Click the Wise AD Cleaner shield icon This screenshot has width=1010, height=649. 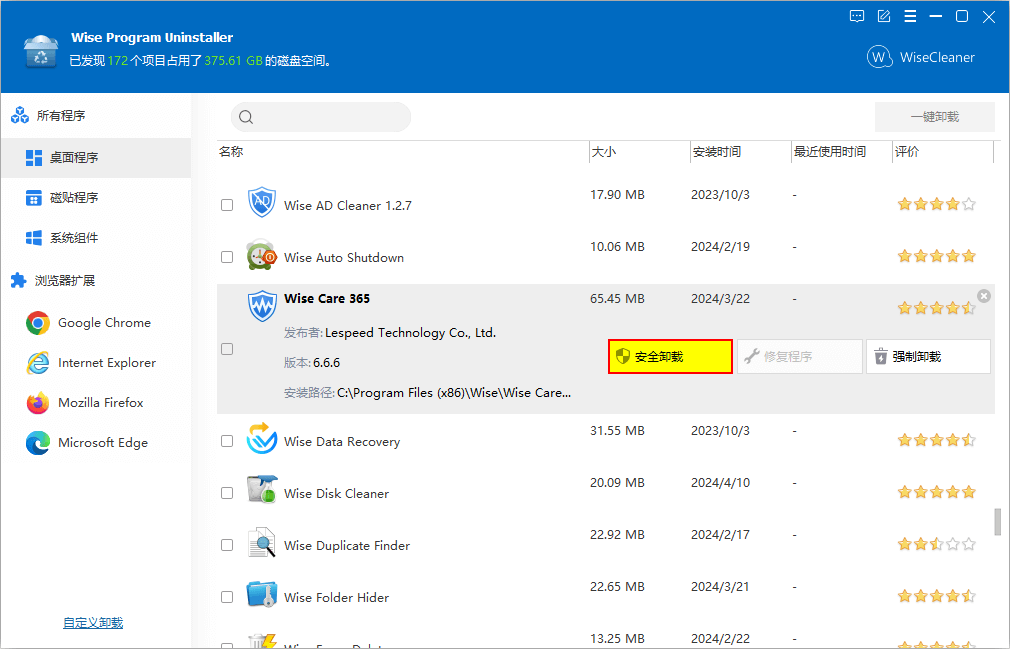pyautogui.click(x=262, y=202)
